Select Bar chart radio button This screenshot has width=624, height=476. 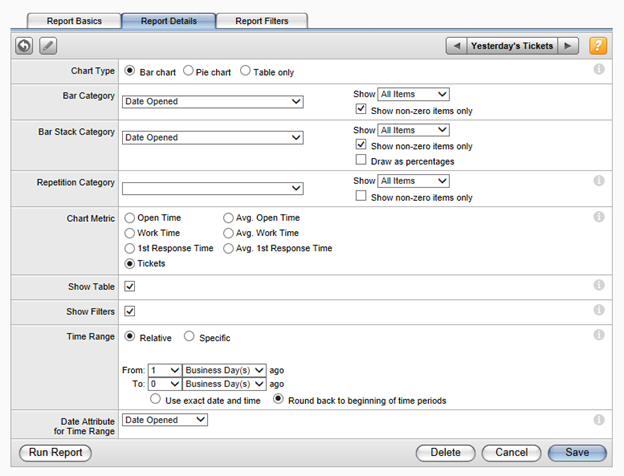pos(130,71)
